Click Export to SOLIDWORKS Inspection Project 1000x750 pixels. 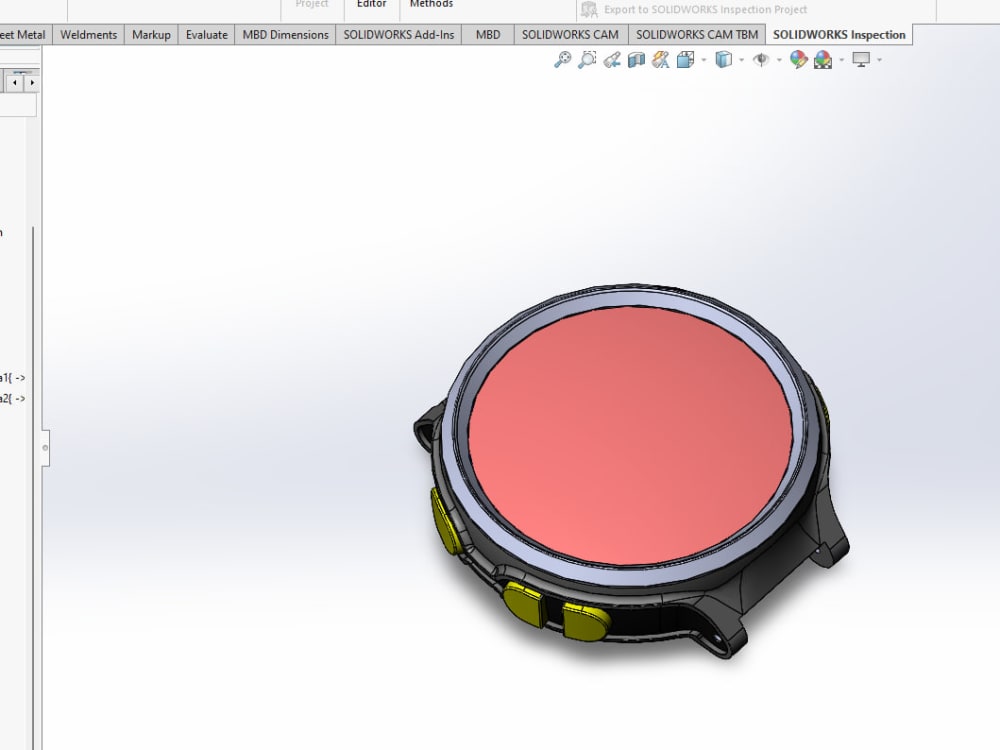(705, 10)
